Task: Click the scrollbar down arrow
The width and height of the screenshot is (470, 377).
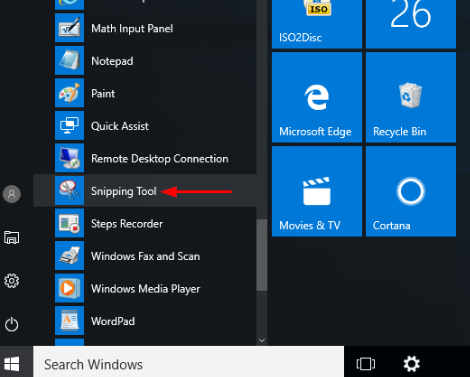Action: tap(262, 340)
